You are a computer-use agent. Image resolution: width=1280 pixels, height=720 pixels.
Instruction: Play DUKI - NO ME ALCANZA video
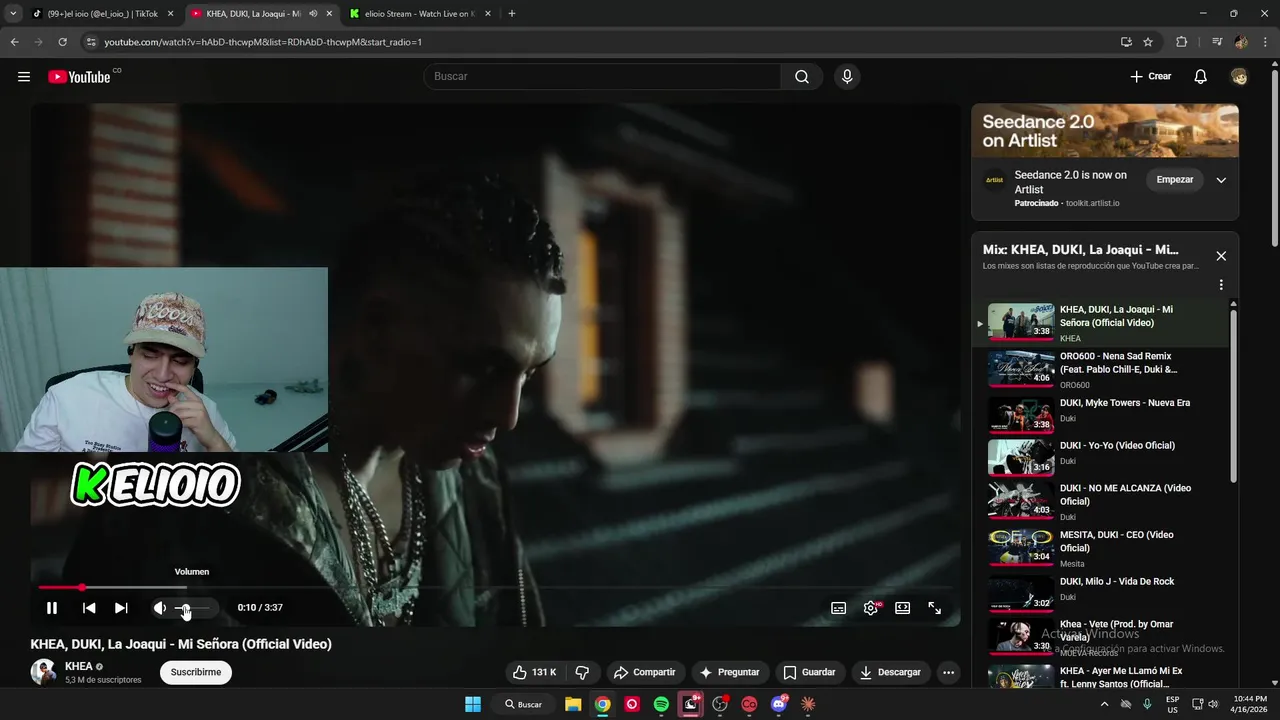pyautogui.click(x=1103, y=500)
